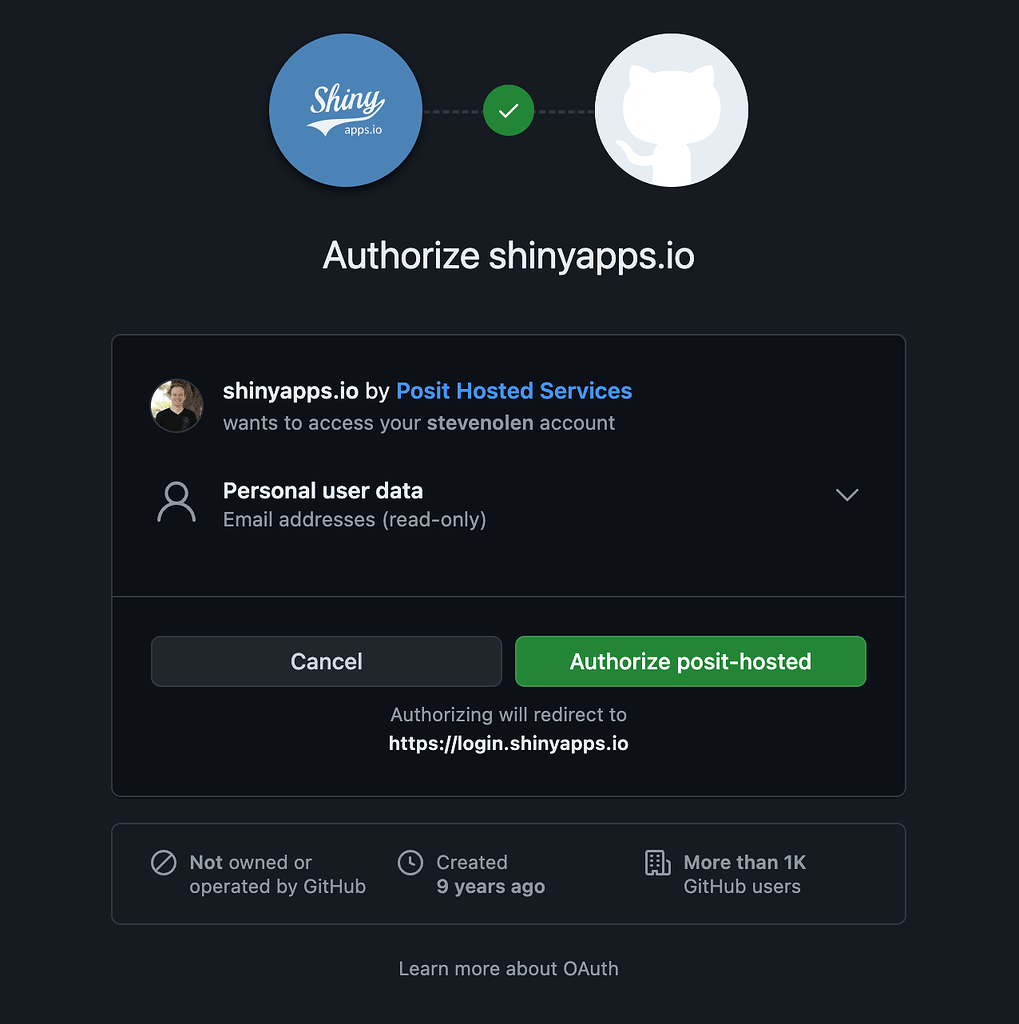Click the Not owned by GitHub prohibited icon

tap(163, 862)
